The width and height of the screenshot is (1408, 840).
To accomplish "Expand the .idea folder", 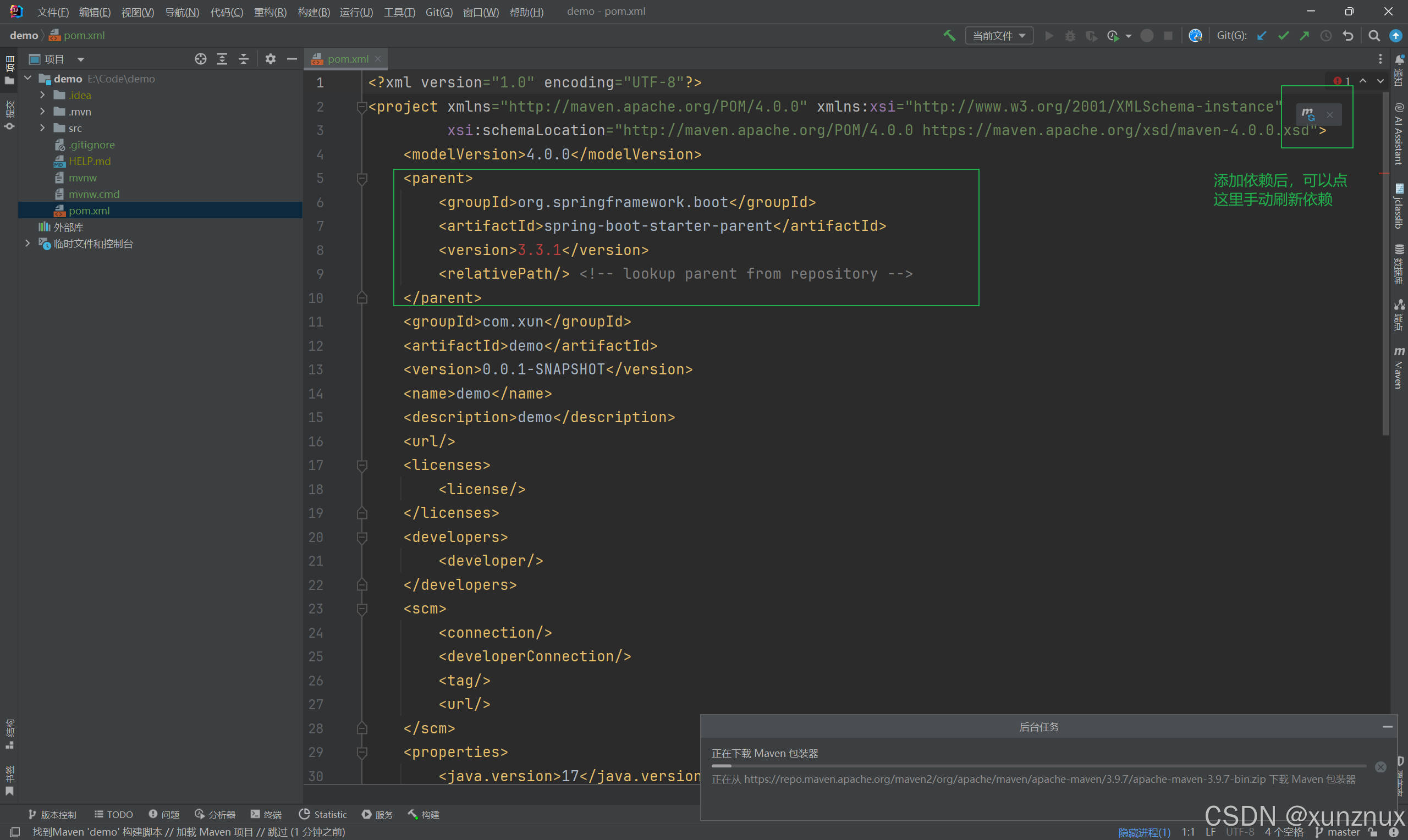I will pos(42,95).
